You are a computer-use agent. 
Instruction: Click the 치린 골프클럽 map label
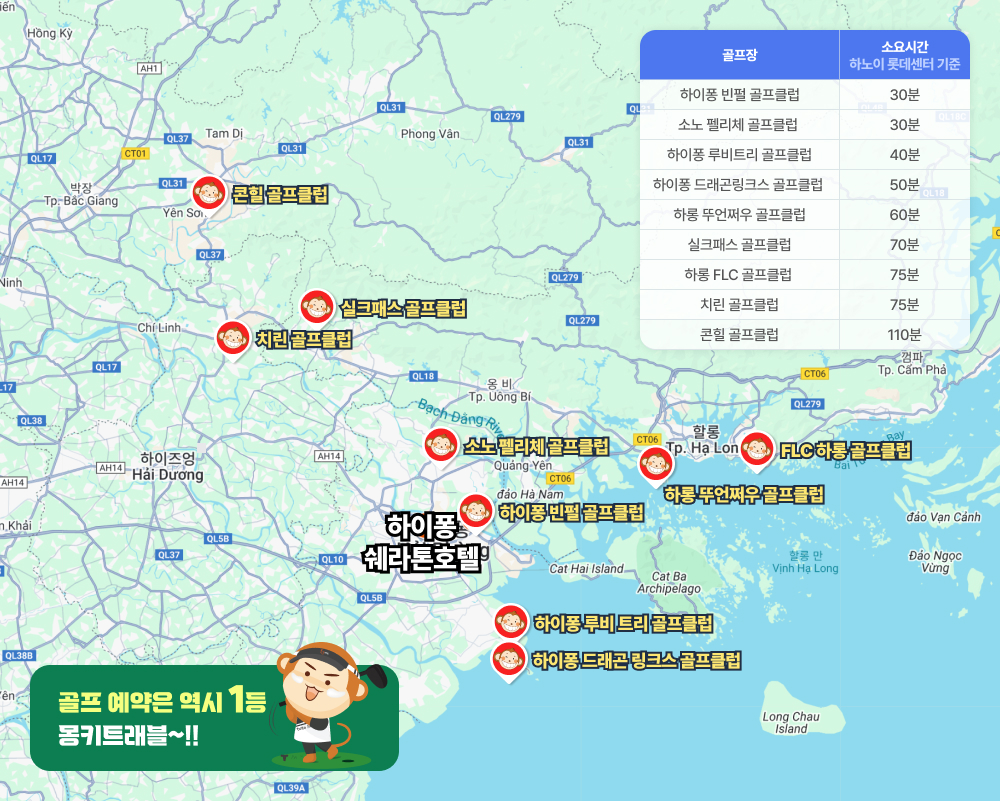pos(304,339)
